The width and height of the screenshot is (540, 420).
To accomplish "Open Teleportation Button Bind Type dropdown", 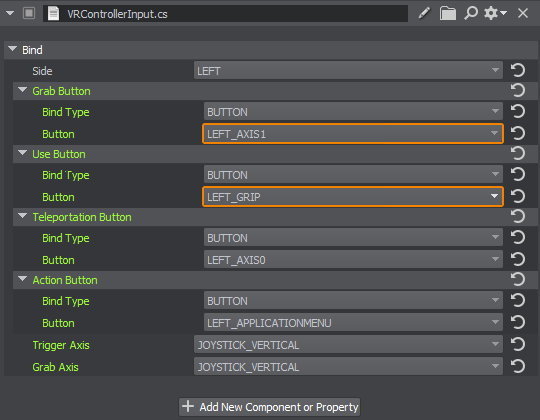I will click(353, 238).
